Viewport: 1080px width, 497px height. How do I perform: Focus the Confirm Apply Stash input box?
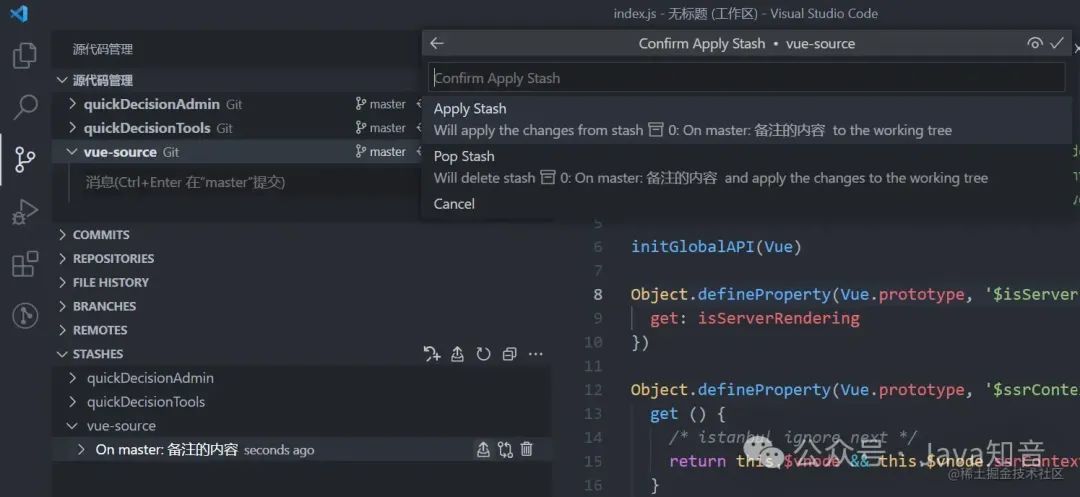click(x=747, y=78)
